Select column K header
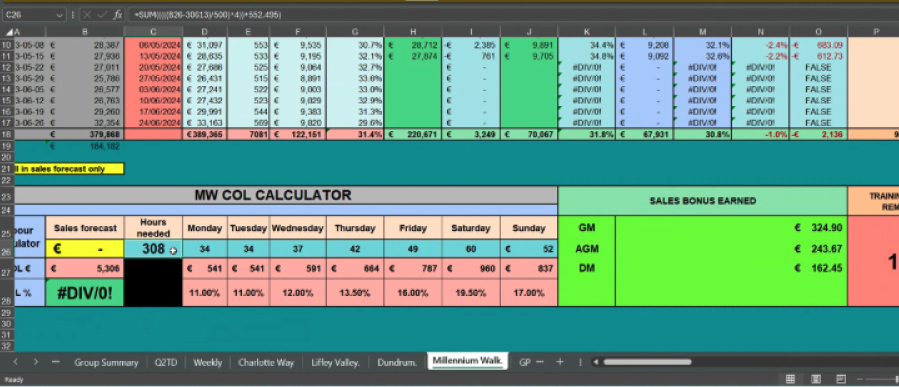The height and width of the screenshot is (387, 899). click(x=587, y=32)
